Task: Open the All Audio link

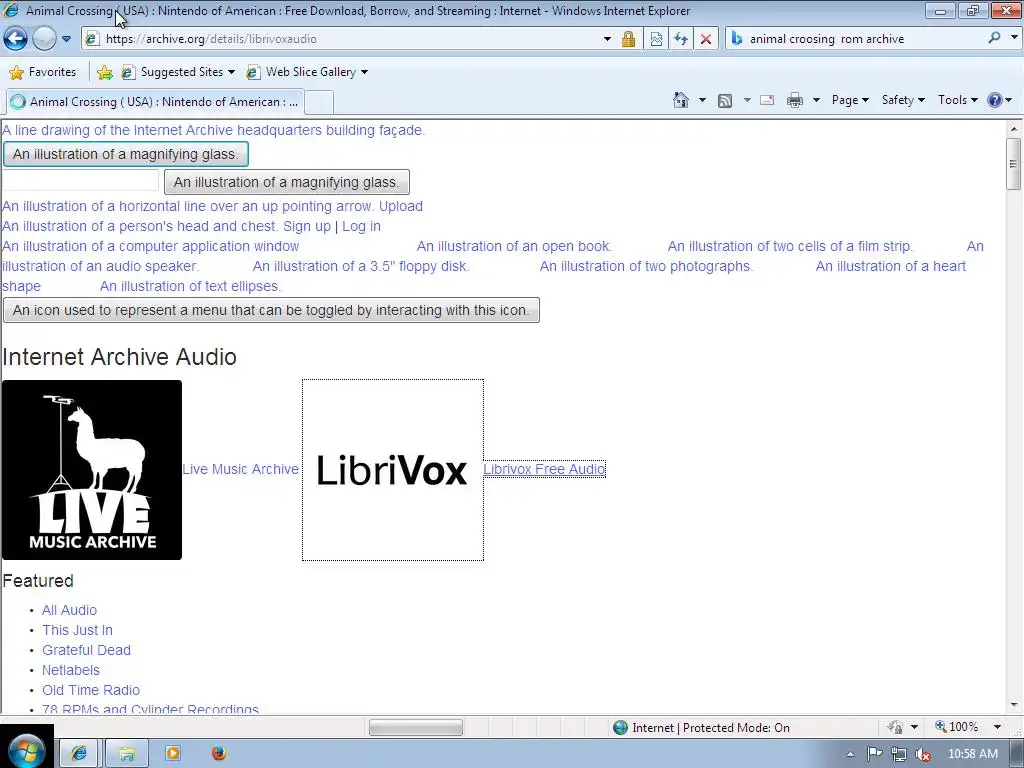Action: [69, 610]
